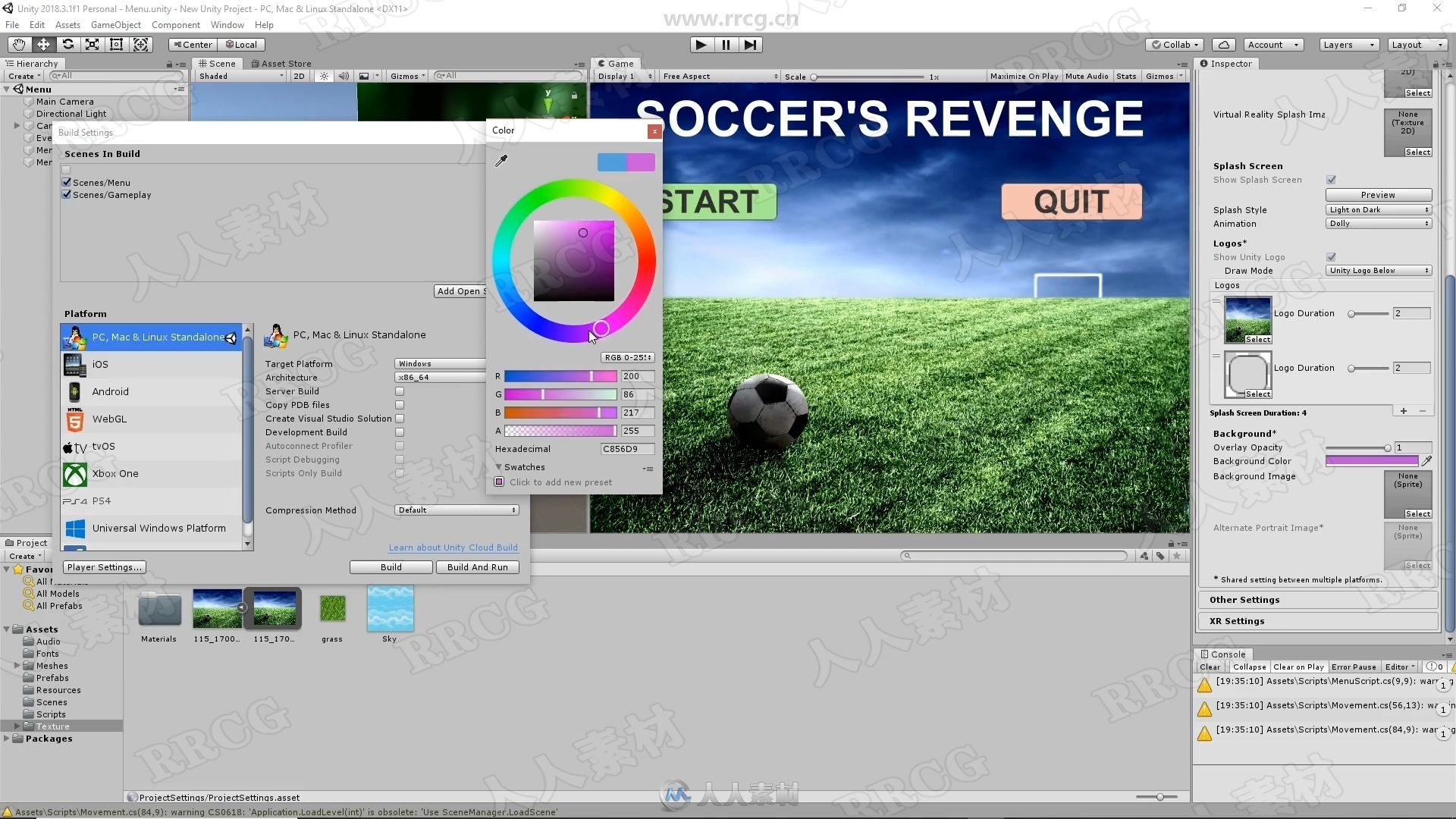Image resolution: width=1456 pixels, height=819 pixels.
Task: Toggle 2D mode in Scene view
Action: (x=299, y=76)
